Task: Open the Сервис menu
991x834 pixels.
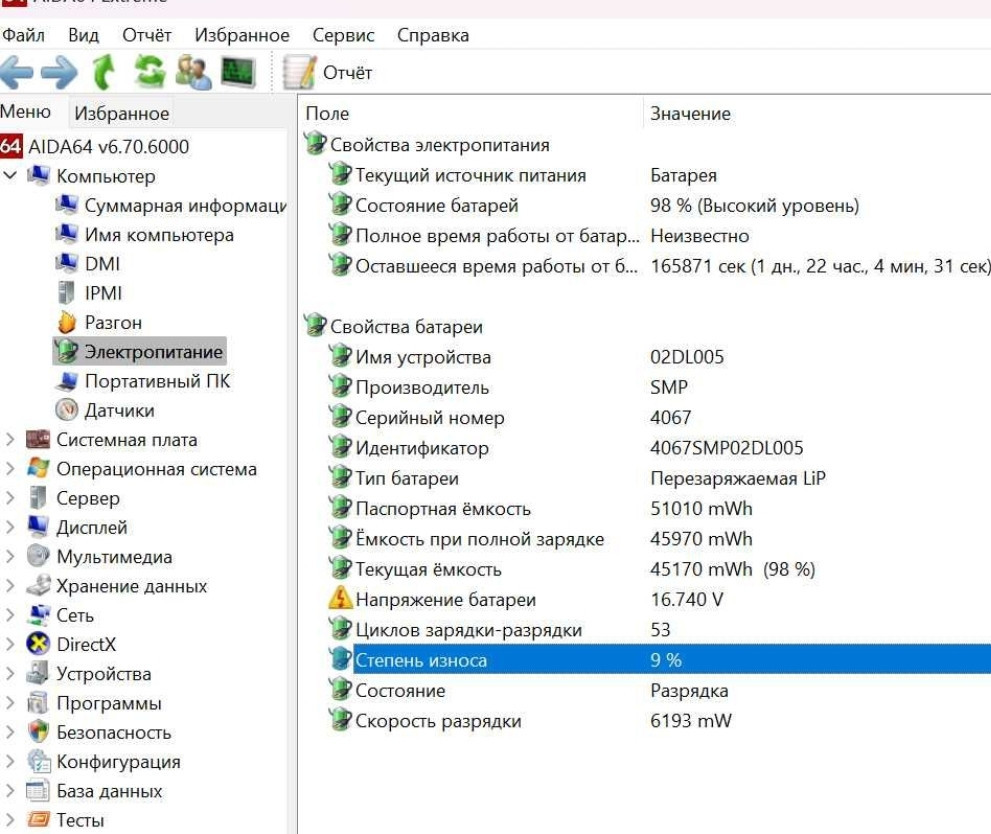Action: (x=343, y=35)
